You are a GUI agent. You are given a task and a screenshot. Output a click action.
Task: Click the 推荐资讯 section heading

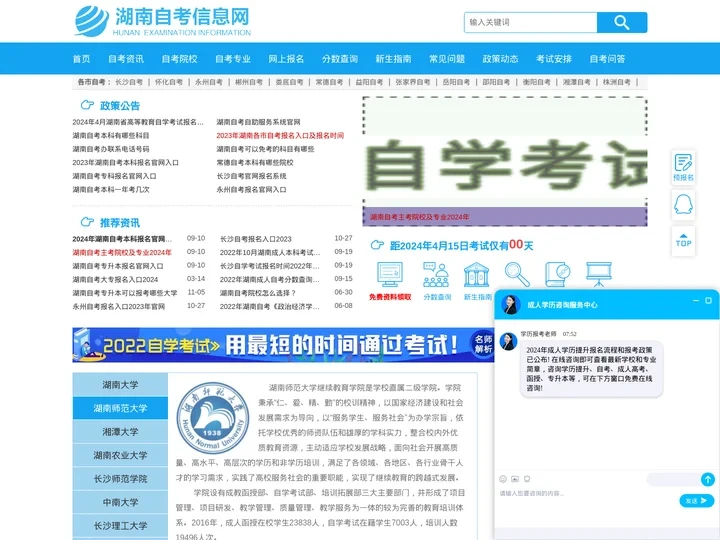(x=120, y=223)
